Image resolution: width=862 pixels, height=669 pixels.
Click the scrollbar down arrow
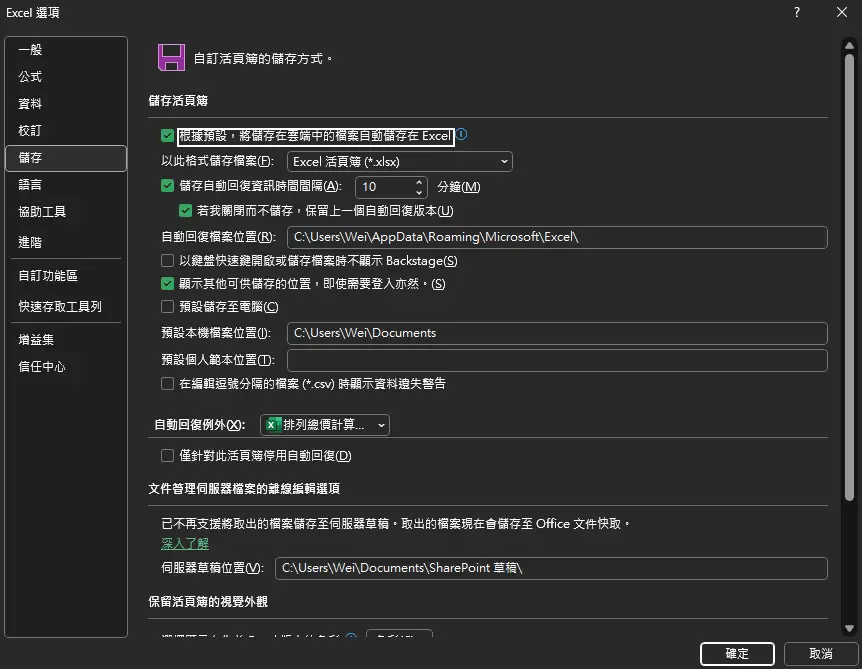tap(849, 628)
